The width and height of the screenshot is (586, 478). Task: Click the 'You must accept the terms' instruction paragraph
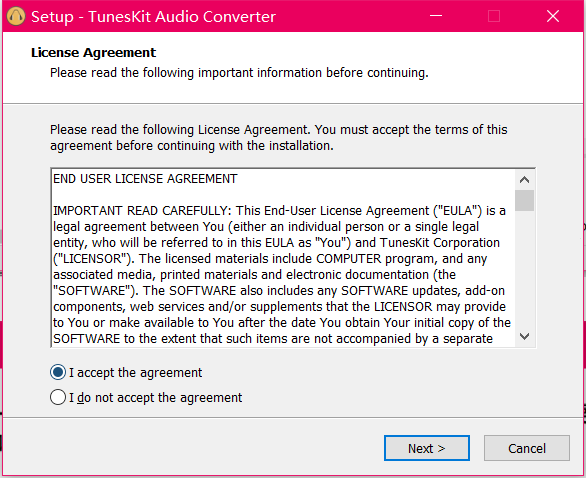pos(279,138)
